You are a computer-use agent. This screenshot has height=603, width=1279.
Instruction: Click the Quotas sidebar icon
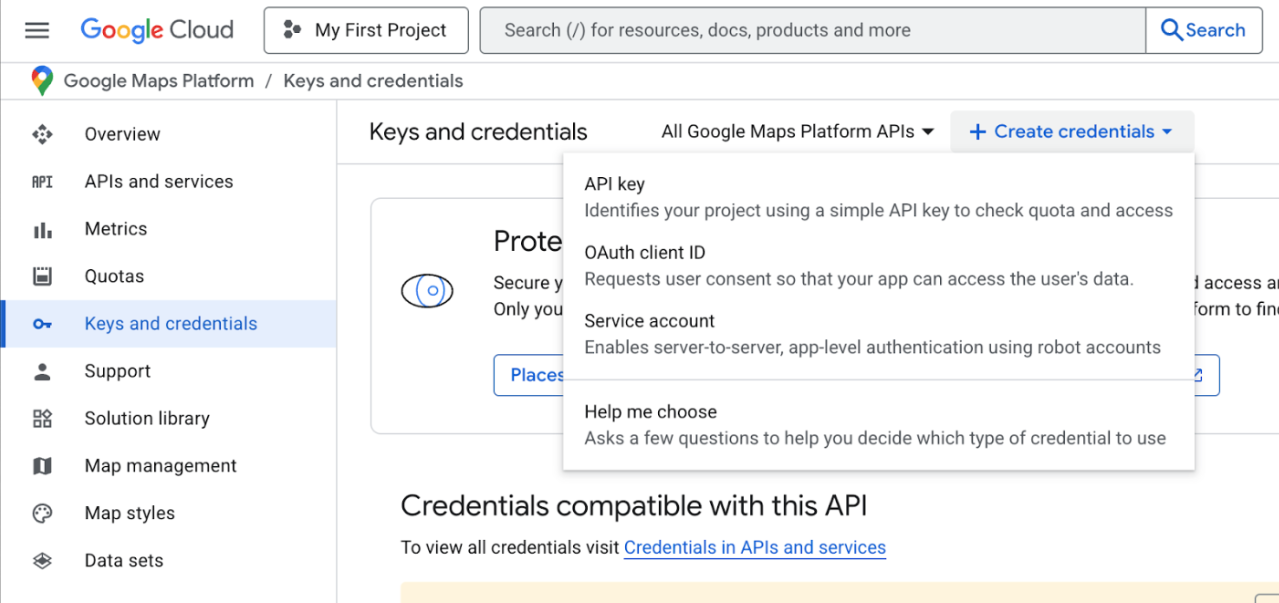tap(42, 276)
